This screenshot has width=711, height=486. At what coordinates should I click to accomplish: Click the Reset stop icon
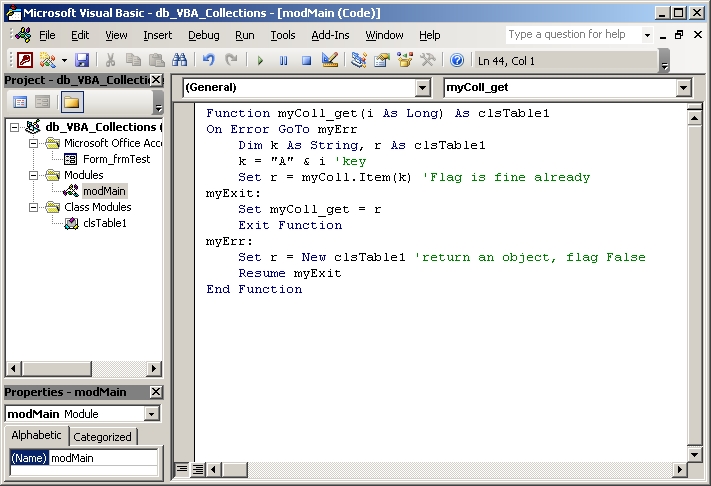point(306,61)
